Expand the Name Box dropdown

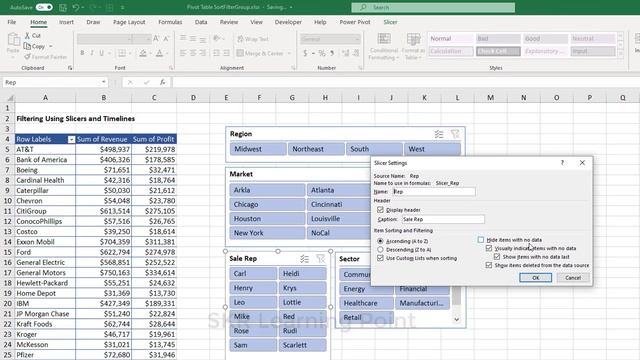point(104,82)
